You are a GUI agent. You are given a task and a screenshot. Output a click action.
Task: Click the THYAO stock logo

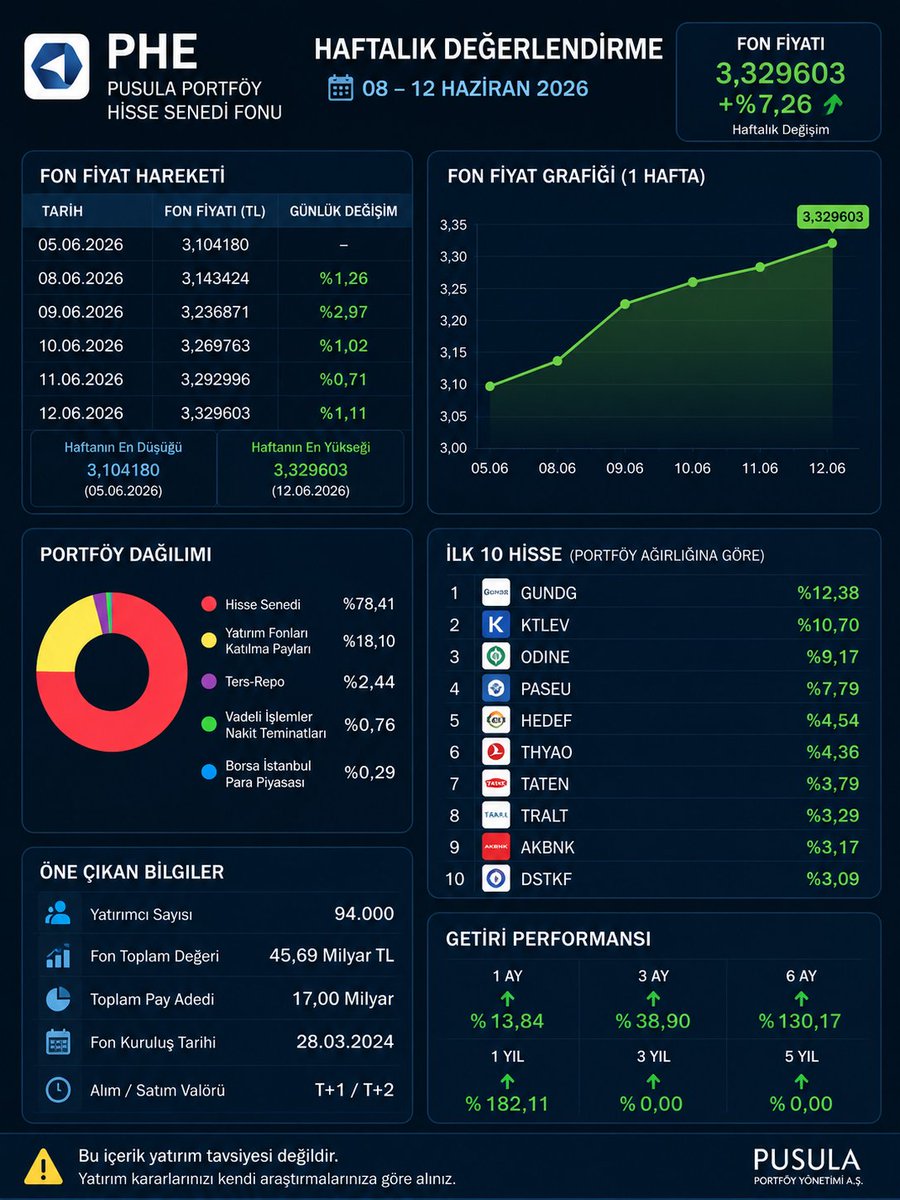click(496, 752)
